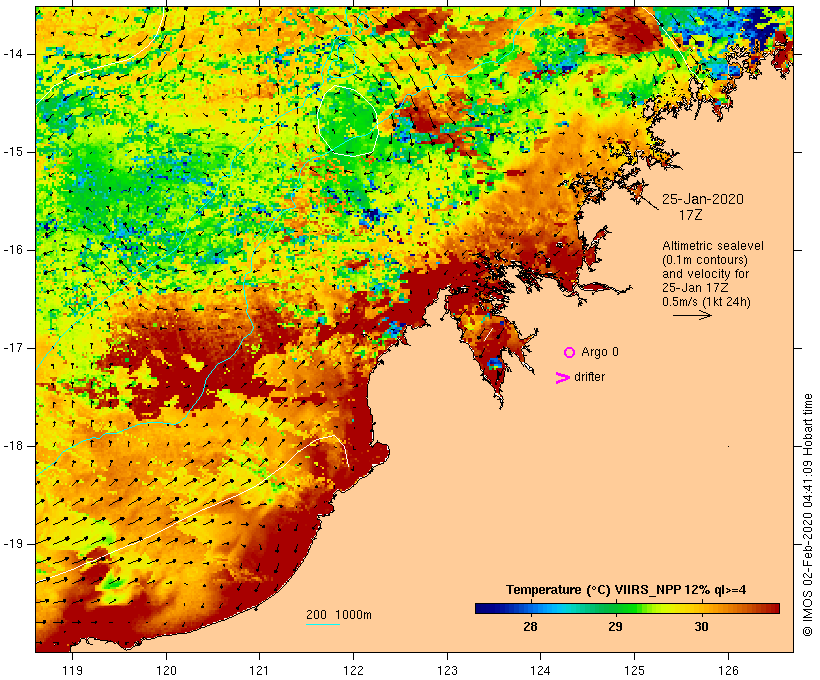Click the 'Altimetric sealevel' caption text

point(713,246)
